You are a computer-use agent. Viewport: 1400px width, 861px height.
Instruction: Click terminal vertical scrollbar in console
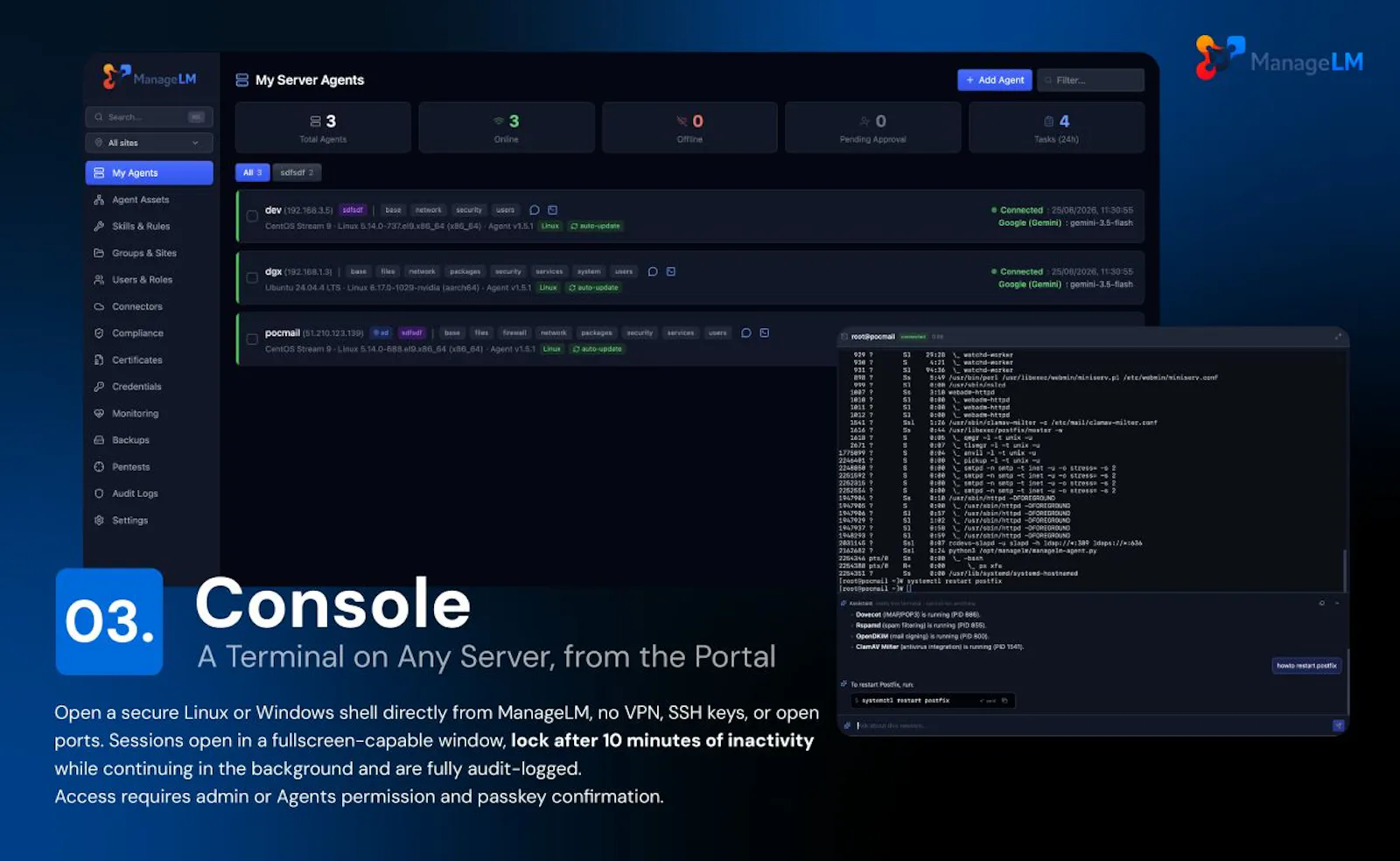point(1345,570)
